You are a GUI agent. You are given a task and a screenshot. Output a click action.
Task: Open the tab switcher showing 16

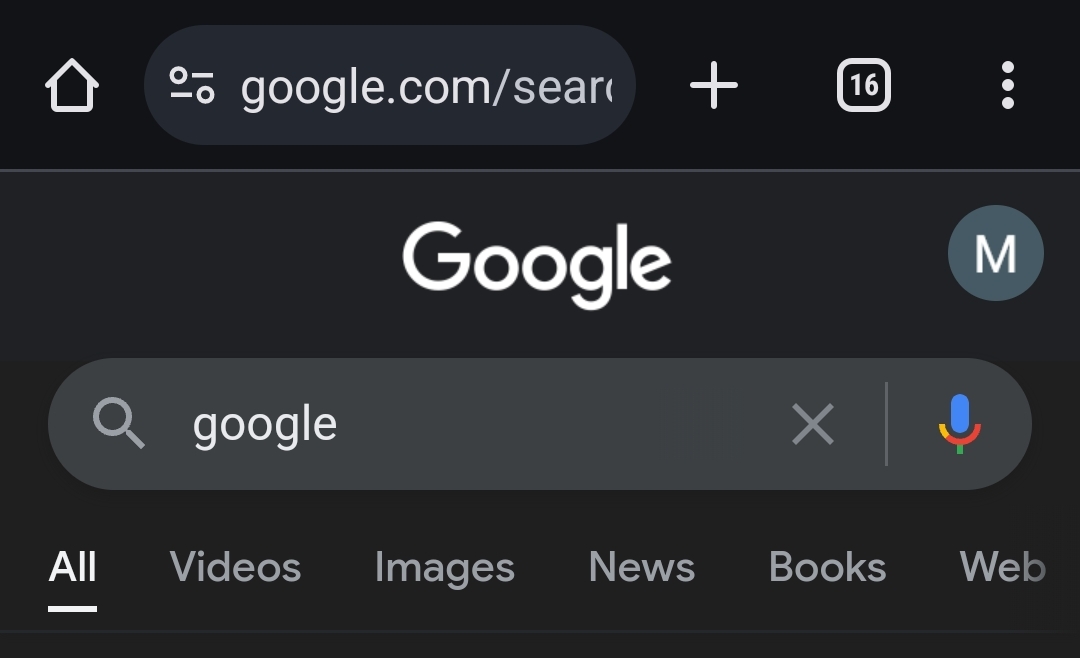tap(863, 86)
